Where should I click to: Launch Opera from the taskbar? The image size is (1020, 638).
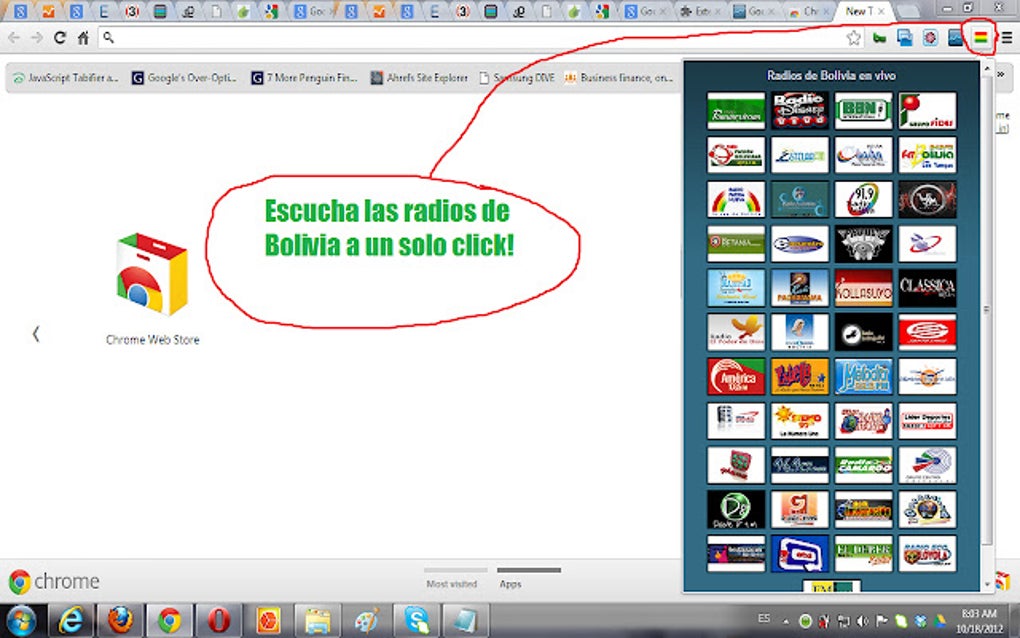(x=219, y=621)
